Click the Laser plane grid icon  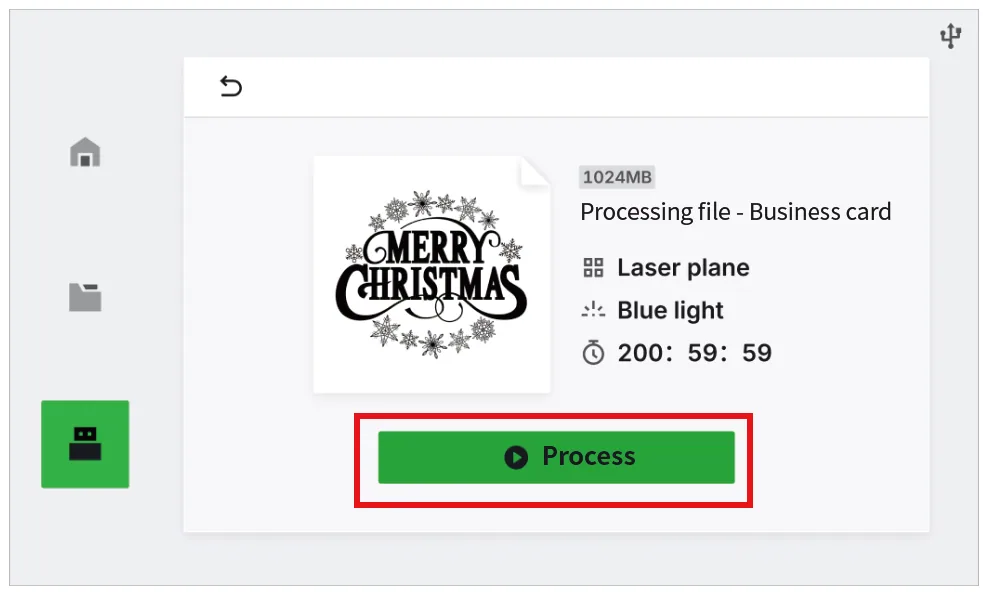(593, 268)
